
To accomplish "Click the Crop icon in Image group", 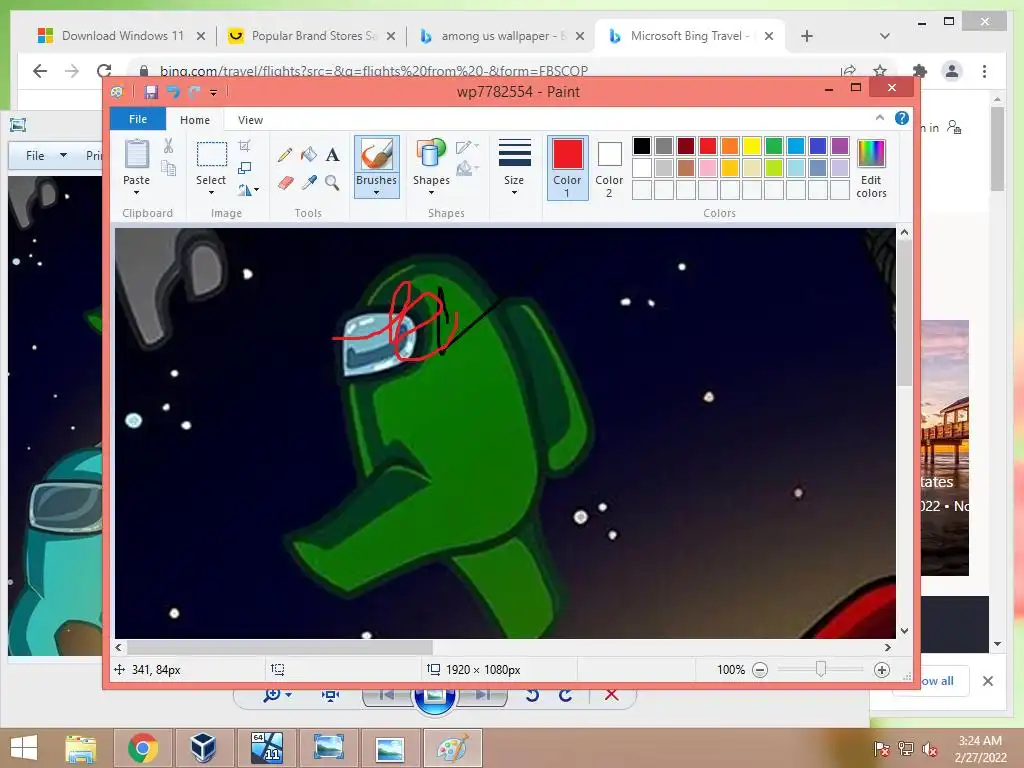I will 244,146.
